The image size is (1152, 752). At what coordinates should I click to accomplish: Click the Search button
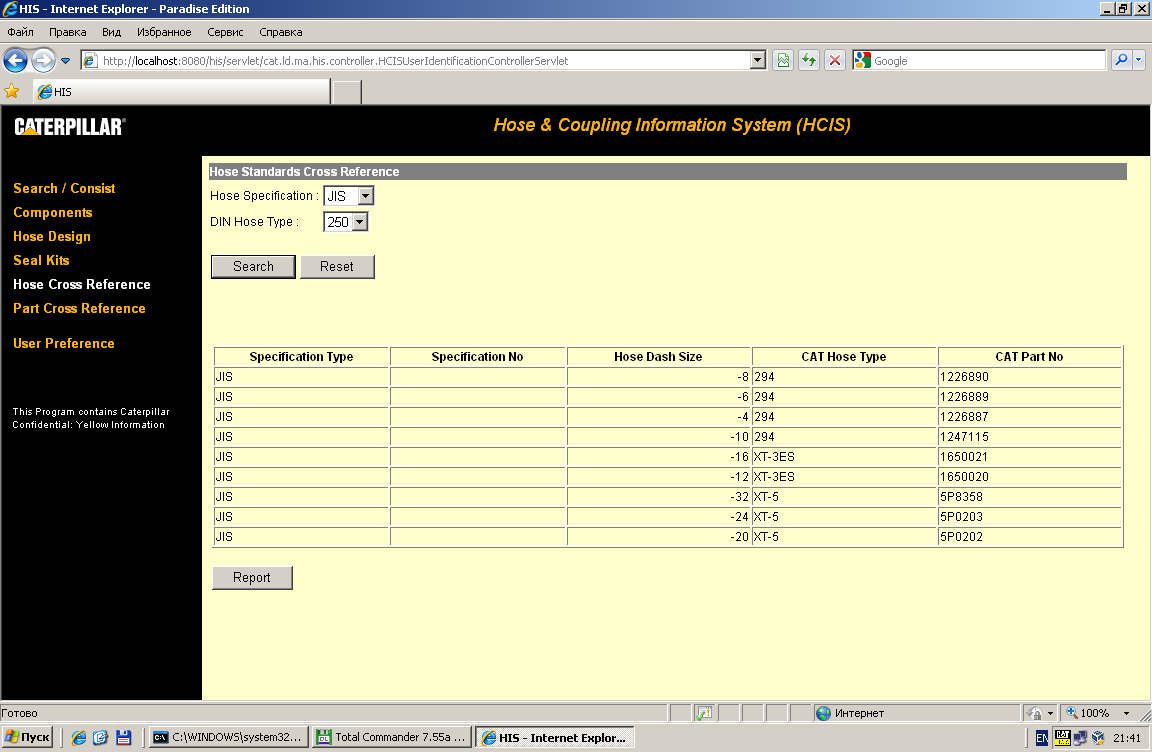(253, 267)
